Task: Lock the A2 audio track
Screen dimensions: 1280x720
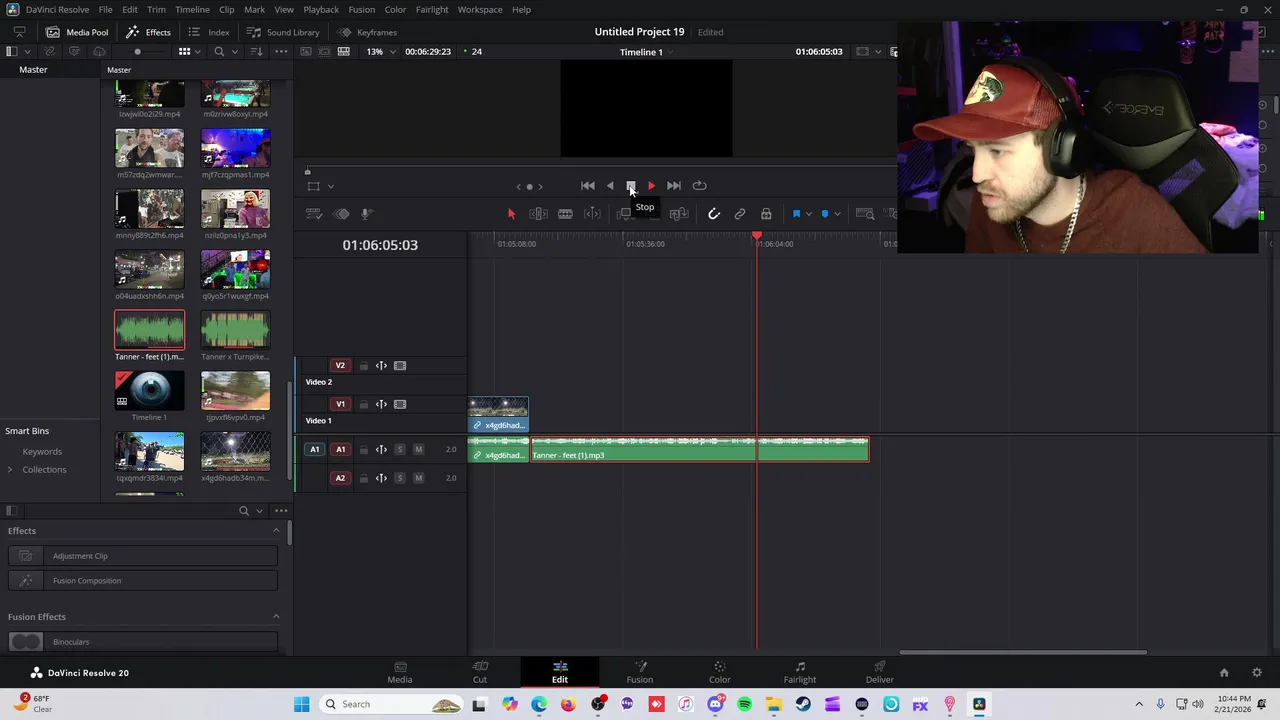Action: 364,478
